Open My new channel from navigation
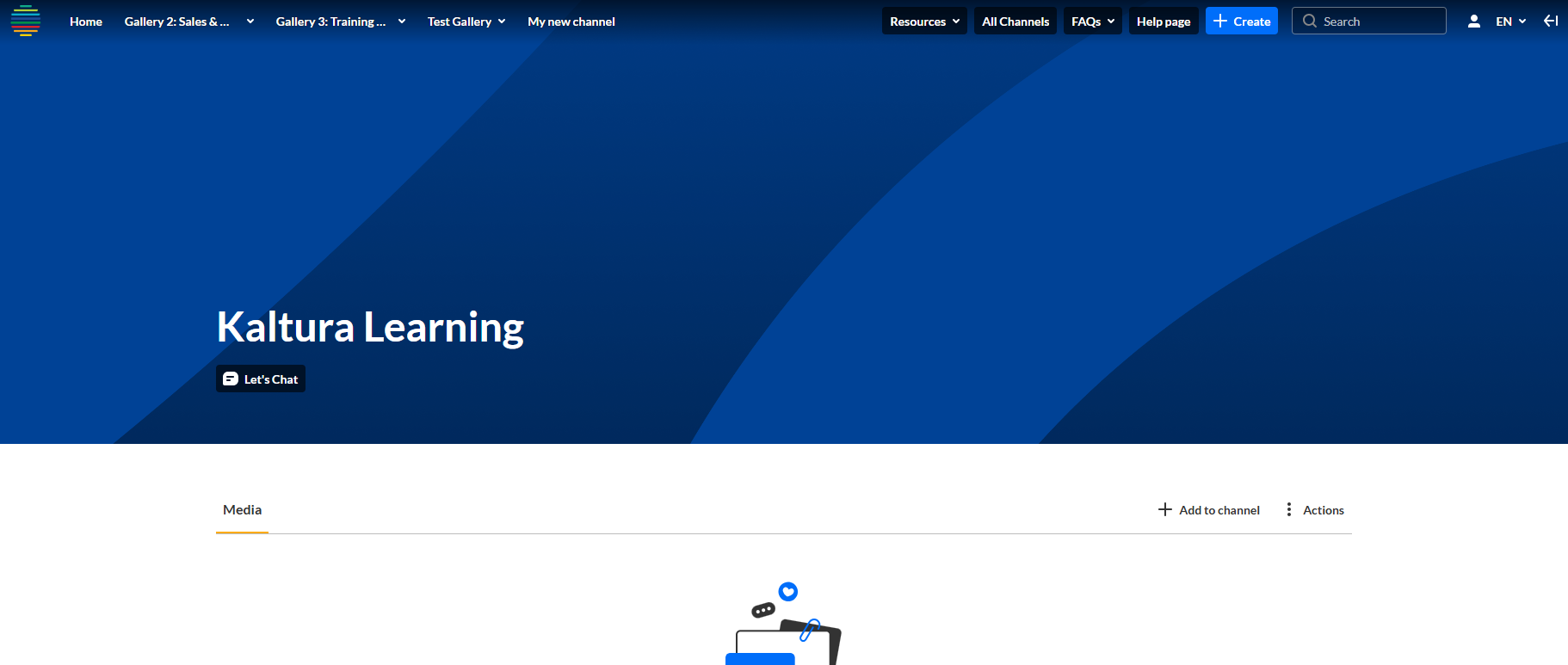Viewport: 1568px width, 665px height. (x=571, y=22)
